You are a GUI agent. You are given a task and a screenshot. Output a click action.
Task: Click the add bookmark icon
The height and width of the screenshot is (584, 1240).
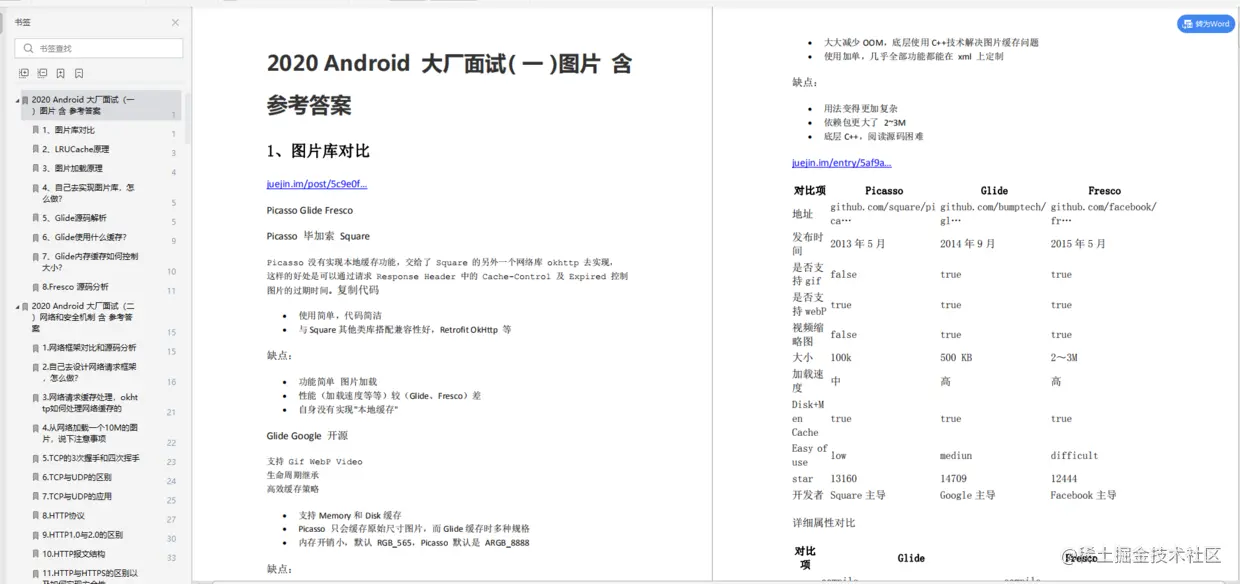click(60, 73)
